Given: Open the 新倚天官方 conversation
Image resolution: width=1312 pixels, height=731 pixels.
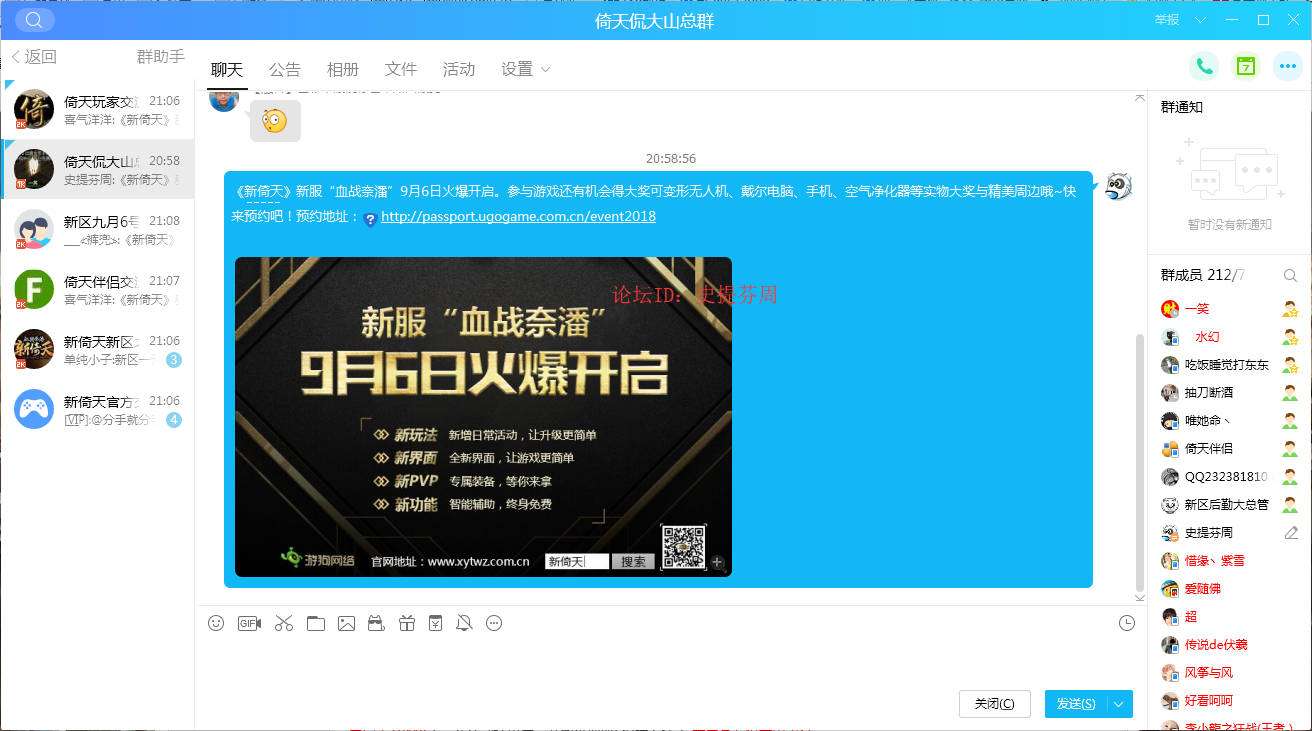Looking at the screenshot, I should click(97, 410).
